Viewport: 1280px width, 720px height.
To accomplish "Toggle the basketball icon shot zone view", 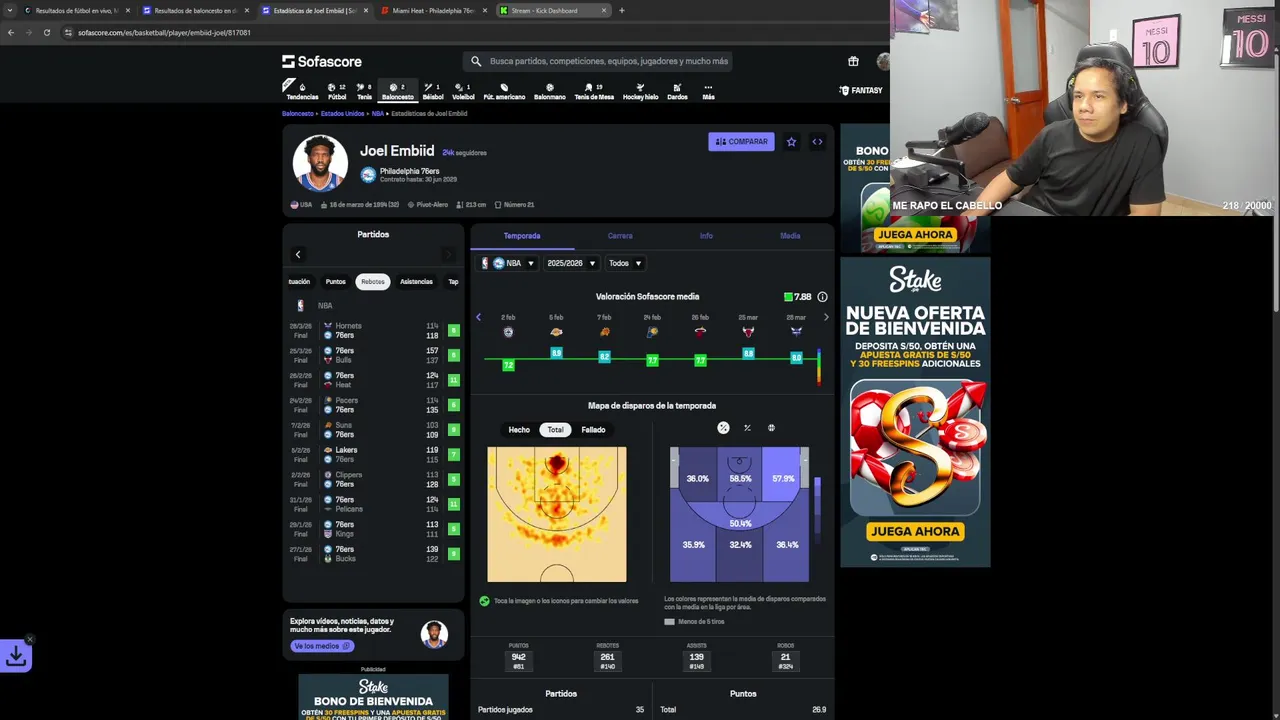I will pyautogui.click(x=771, y=428).
